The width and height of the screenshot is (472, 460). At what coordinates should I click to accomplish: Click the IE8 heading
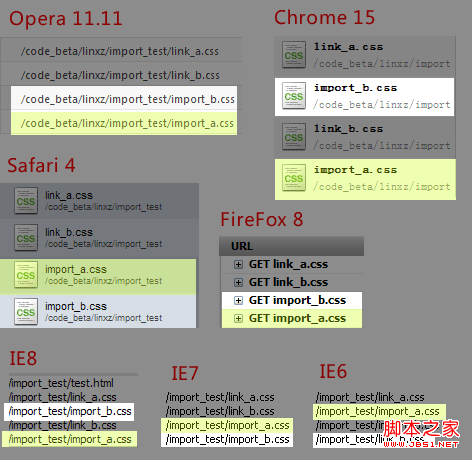(x=23, y=359)
